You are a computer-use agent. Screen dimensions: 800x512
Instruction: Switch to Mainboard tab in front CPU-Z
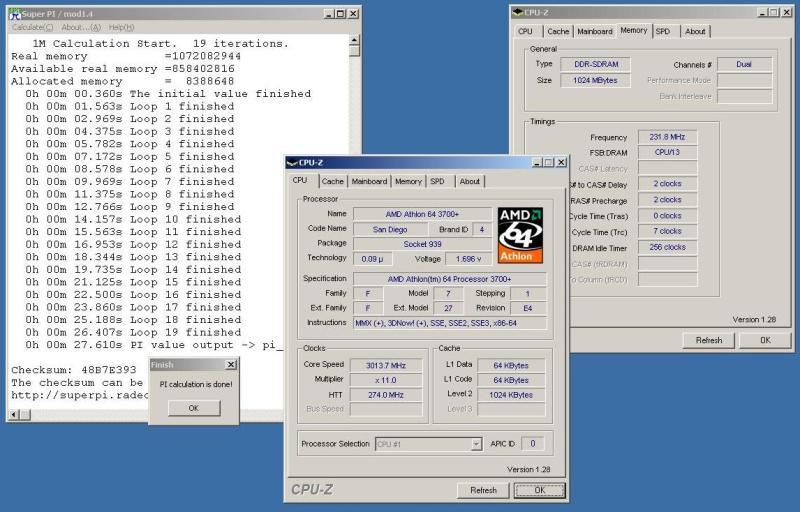[369, 182]
